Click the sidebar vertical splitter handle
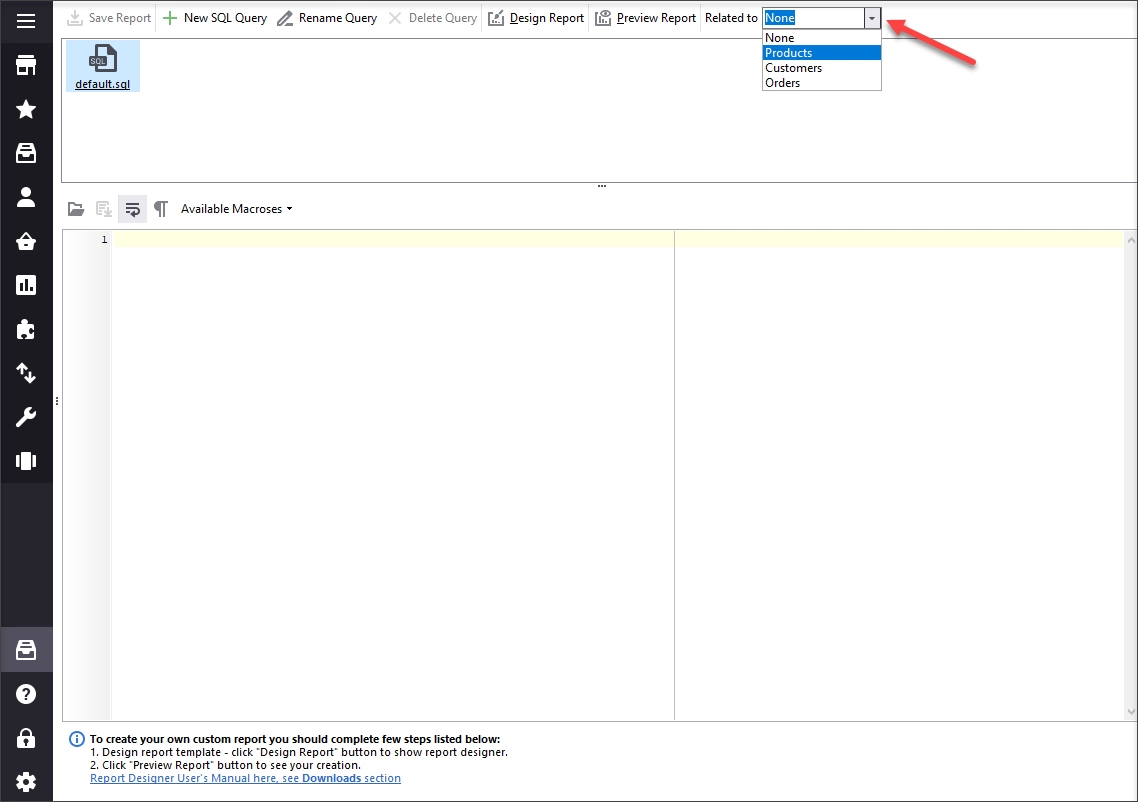 [57, 401]
